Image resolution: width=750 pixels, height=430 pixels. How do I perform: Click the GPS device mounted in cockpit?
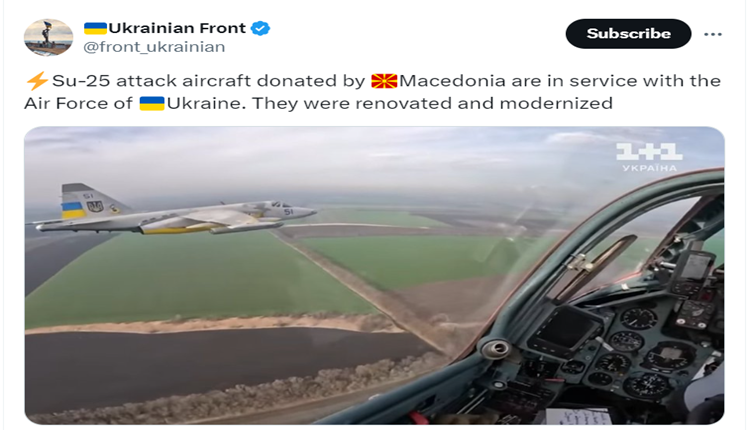694,273
